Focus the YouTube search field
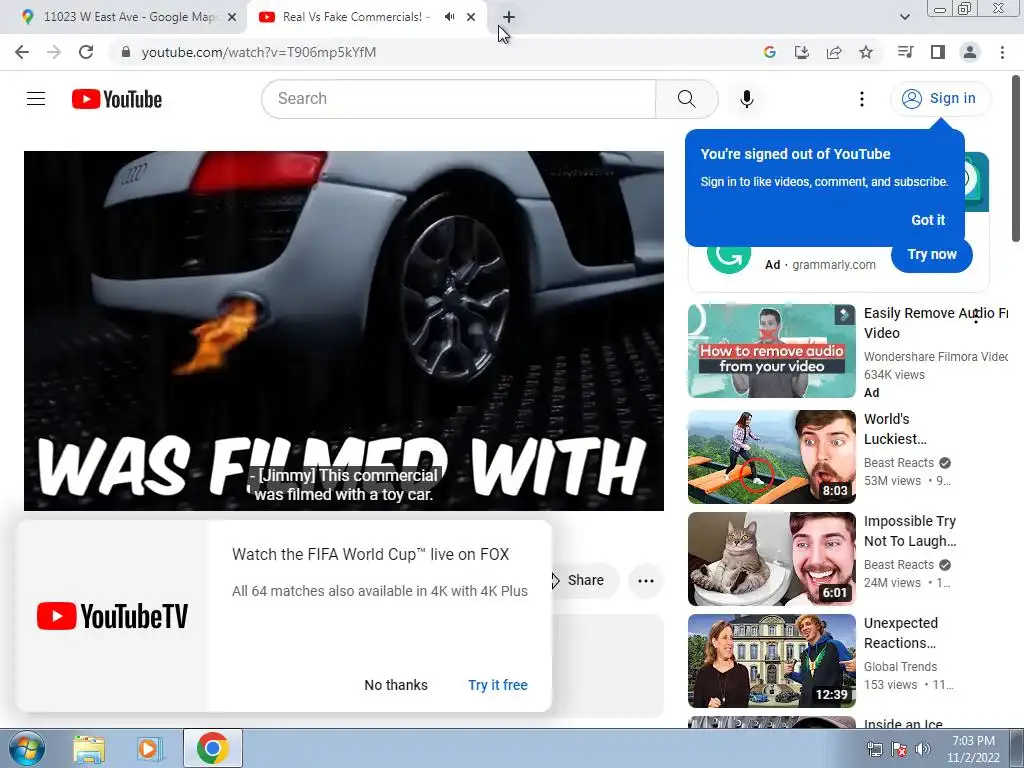The image size is (1024, 768). pos(458,99)
